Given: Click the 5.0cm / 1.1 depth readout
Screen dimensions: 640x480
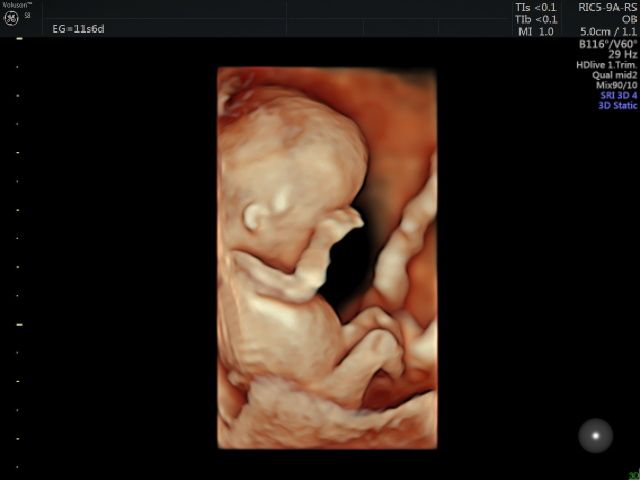Looking at the screenshot, I should point(609,32).
